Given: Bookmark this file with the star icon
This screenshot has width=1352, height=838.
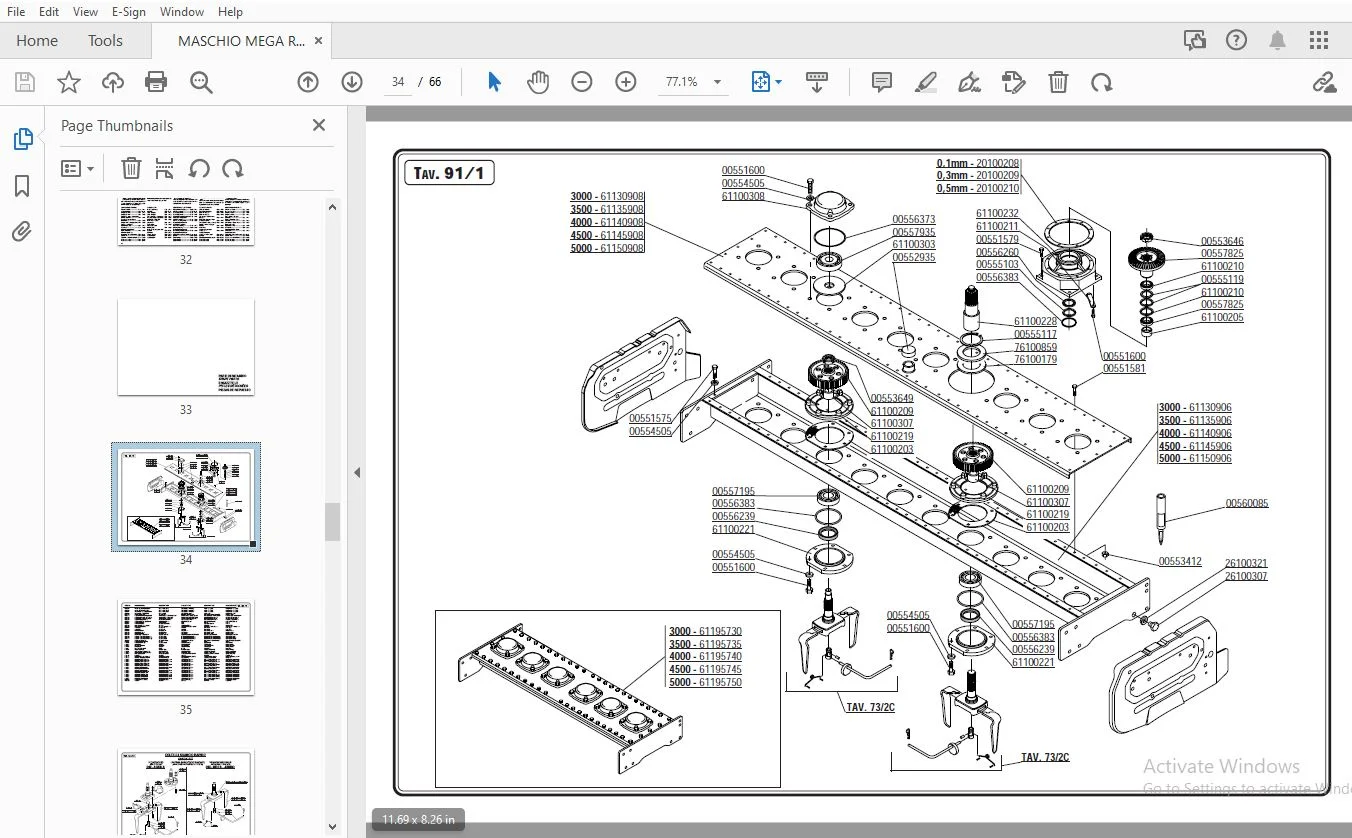Looking at the screenshot, I should click(x=68, y=82).
